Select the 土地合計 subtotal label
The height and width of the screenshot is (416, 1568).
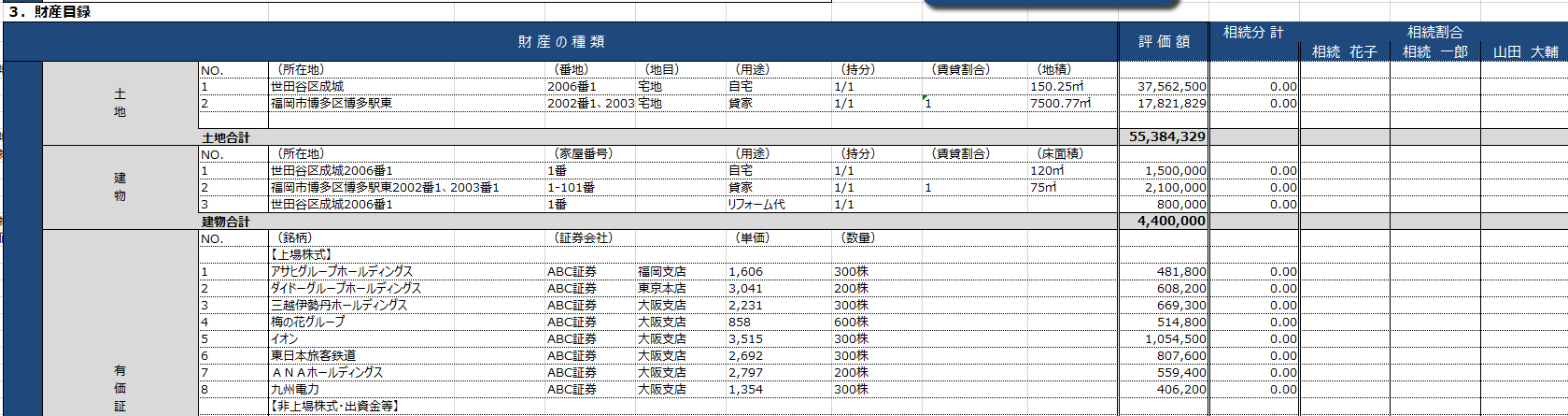(226, 137)
